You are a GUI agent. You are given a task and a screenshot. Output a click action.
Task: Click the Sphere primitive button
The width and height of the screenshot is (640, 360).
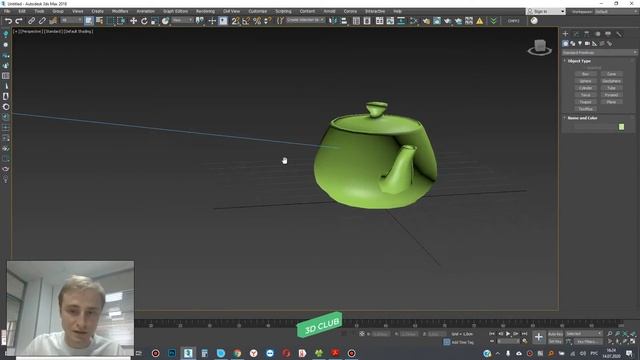click(585, 81)
